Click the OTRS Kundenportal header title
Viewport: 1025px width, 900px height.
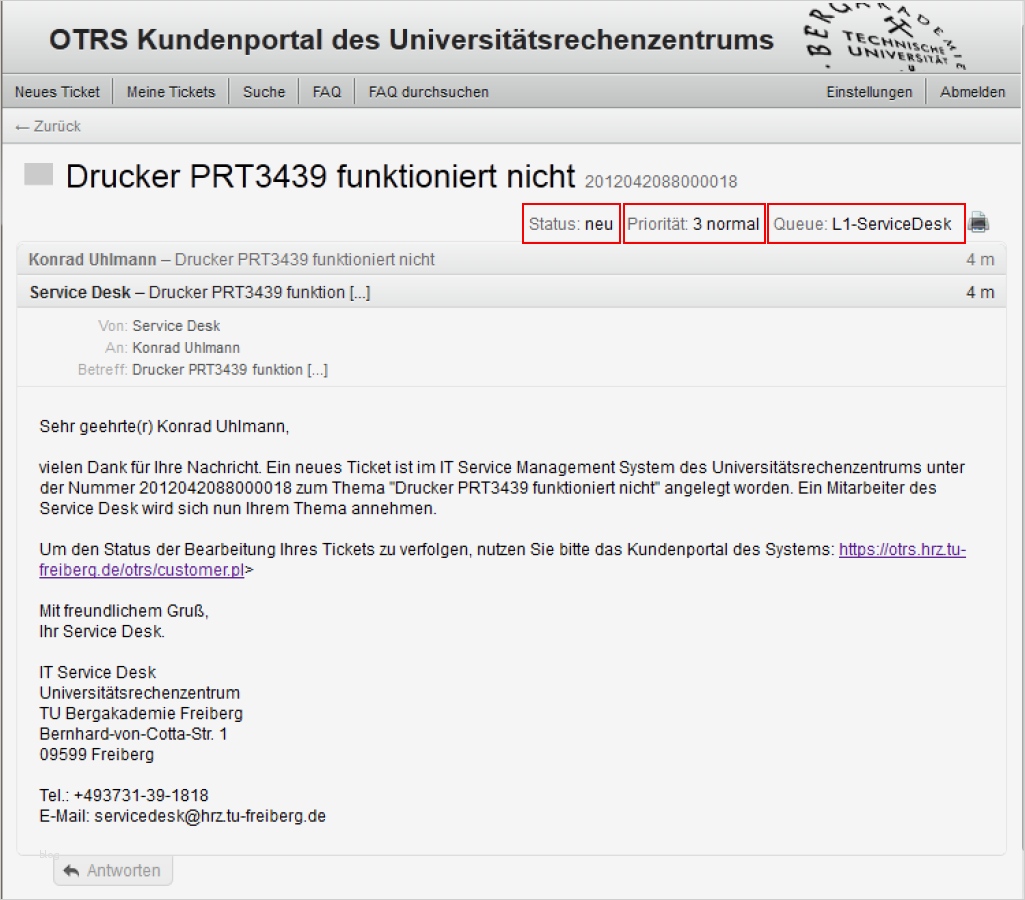point(412,40)
